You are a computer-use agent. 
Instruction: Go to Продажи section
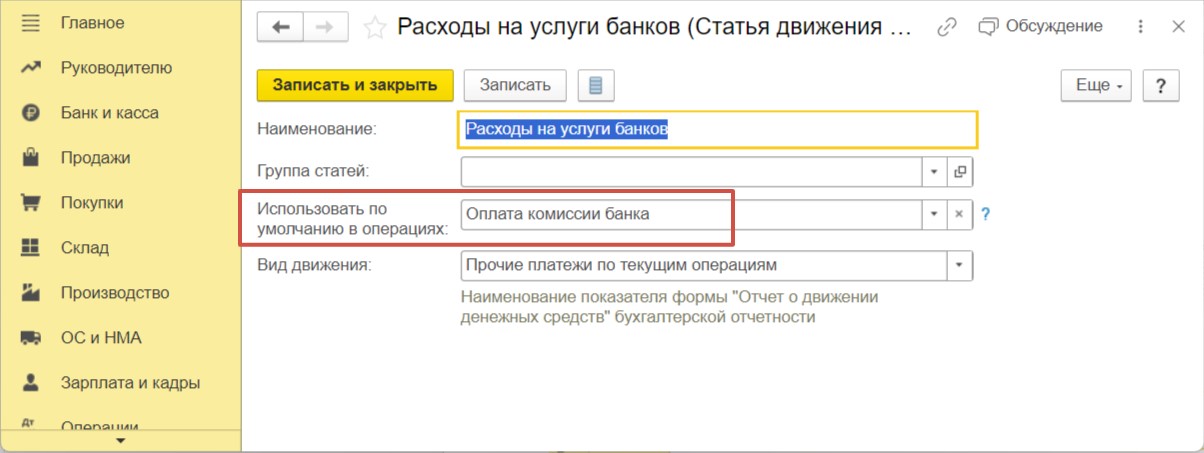tap(95, 158)
